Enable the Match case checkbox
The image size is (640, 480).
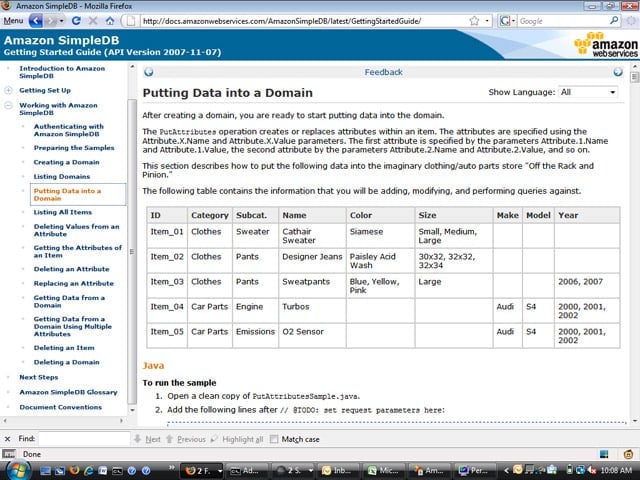coord(274,439)
